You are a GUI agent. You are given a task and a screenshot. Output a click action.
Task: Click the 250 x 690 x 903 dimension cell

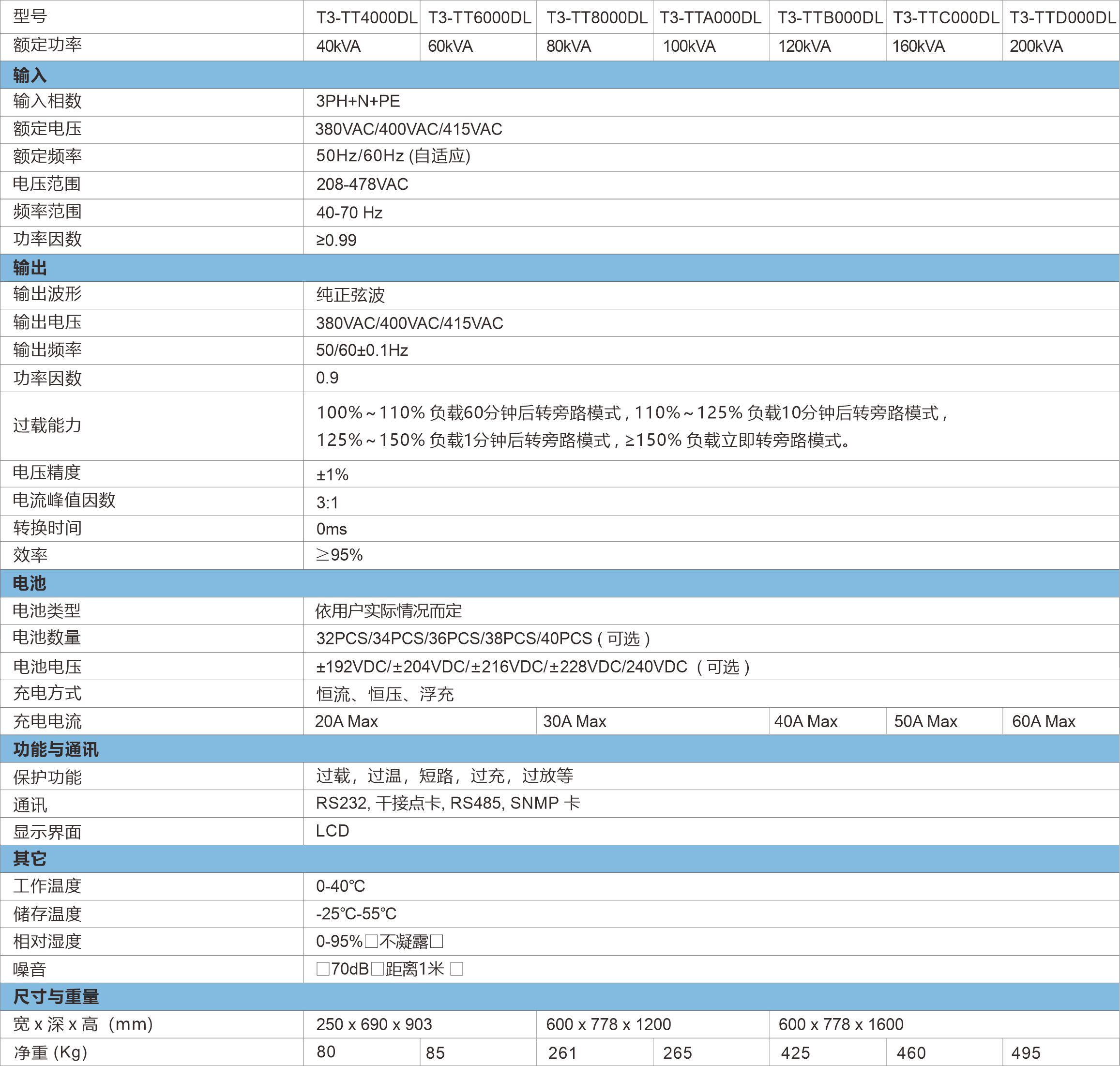tap(374, 1024)
